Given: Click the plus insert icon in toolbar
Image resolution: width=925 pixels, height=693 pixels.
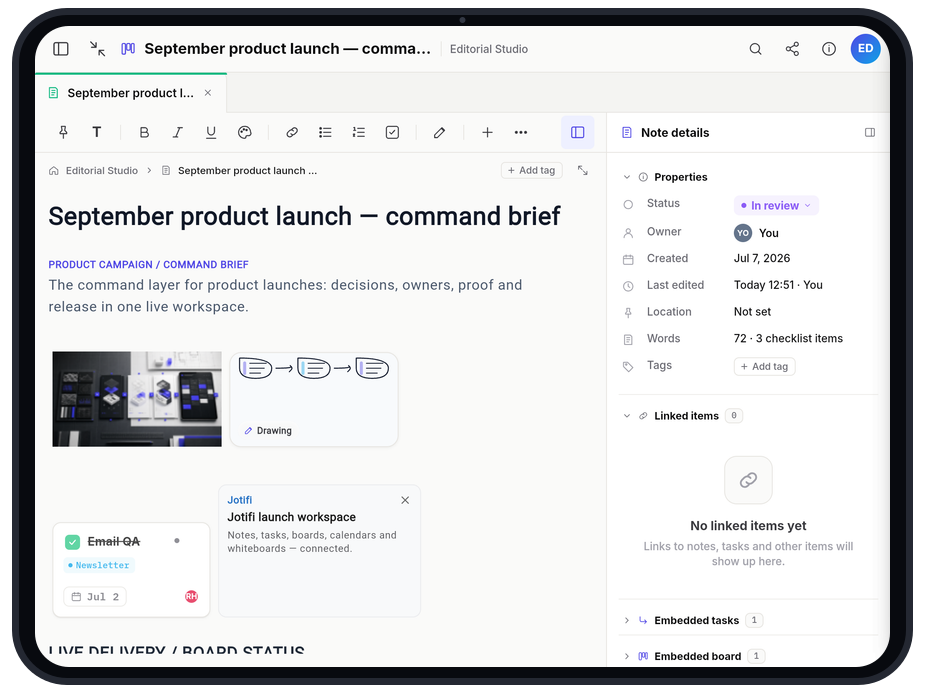Looking at the screenshot, I should [487, 133].
